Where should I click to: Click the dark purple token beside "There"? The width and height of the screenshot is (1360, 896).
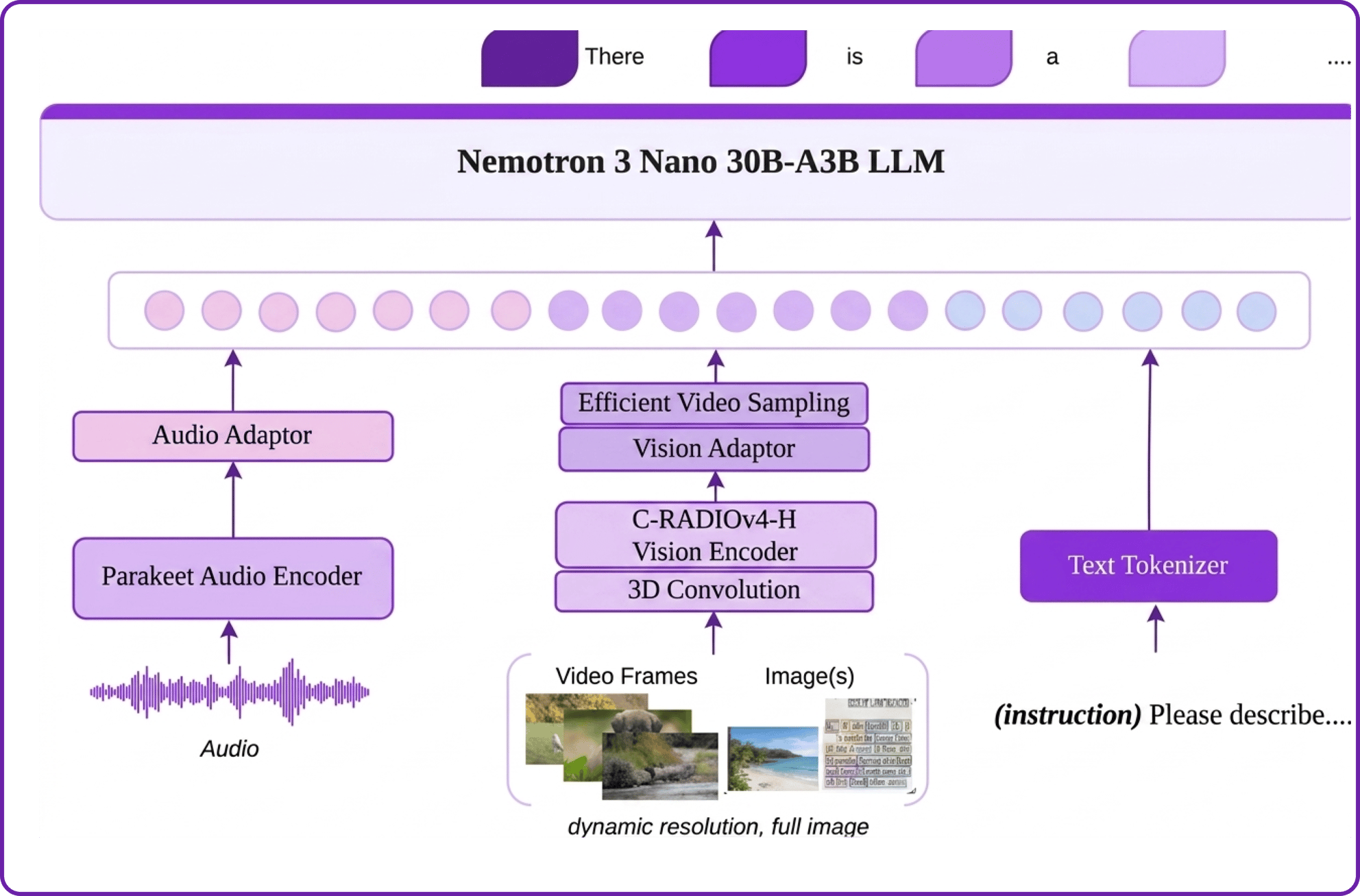click(x=529, y=58)
